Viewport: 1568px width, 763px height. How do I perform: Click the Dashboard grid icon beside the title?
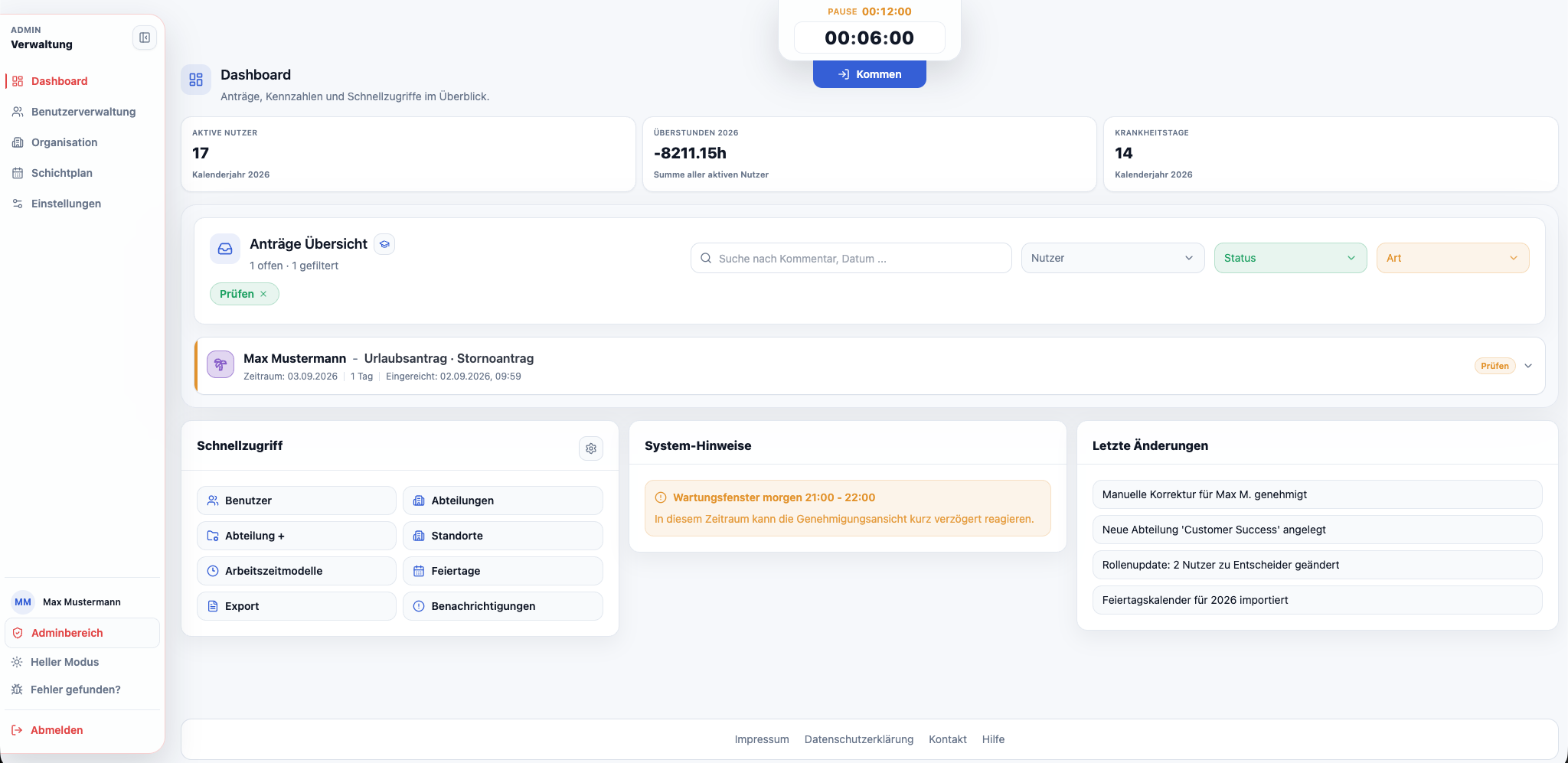[x=196, y=80]
